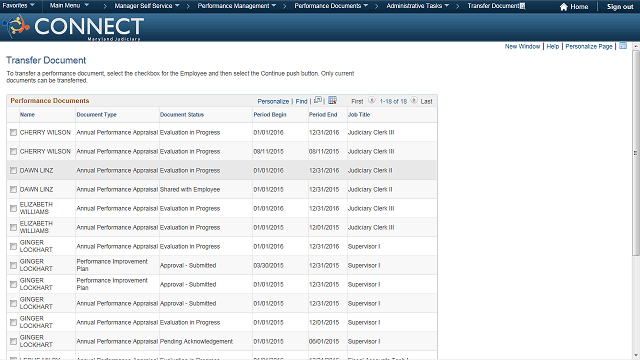Image resolution: width=640 pixels, height=360 pixels.
Task: Go to next rows arrow
Action: coord(414,100)
